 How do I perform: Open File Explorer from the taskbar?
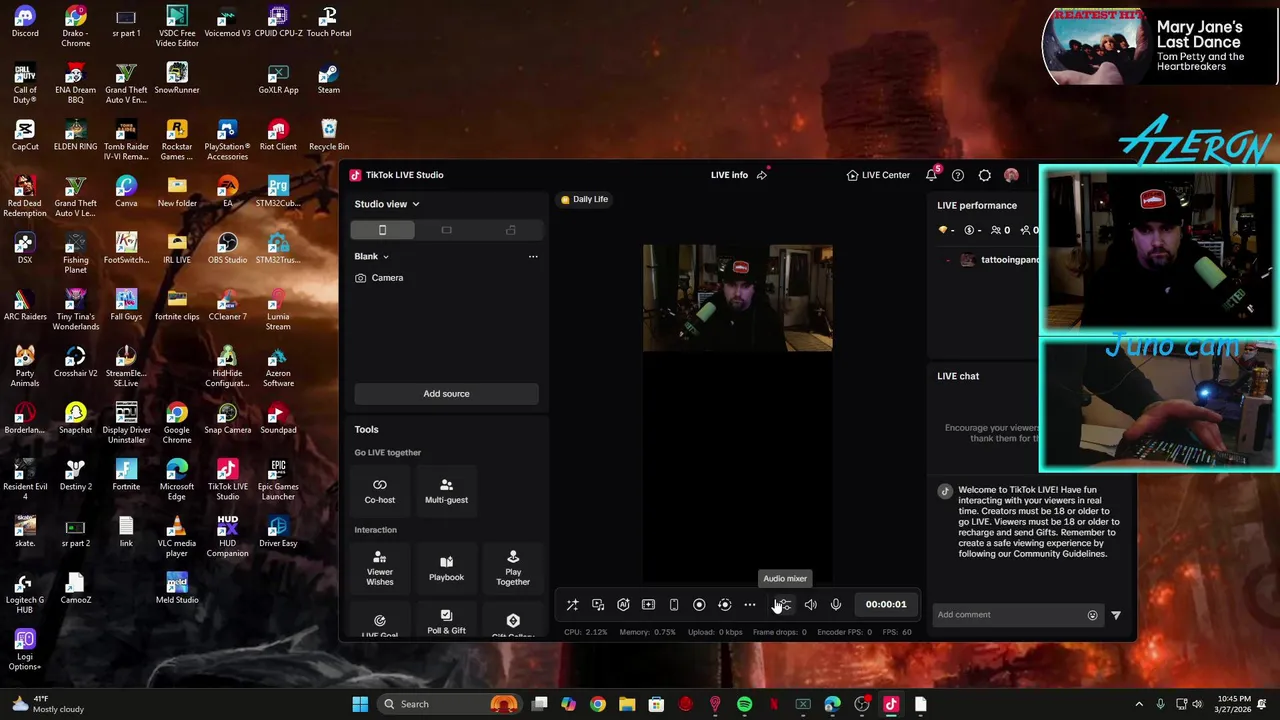(x=627, y=704)
